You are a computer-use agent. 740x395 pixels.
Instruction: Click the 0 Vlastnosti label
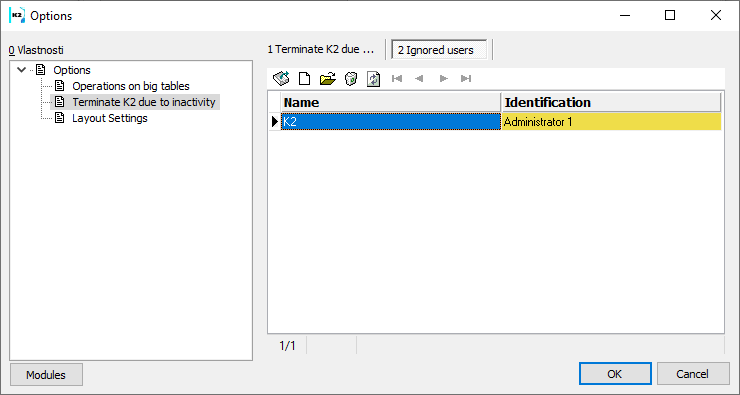pos(36,50)
